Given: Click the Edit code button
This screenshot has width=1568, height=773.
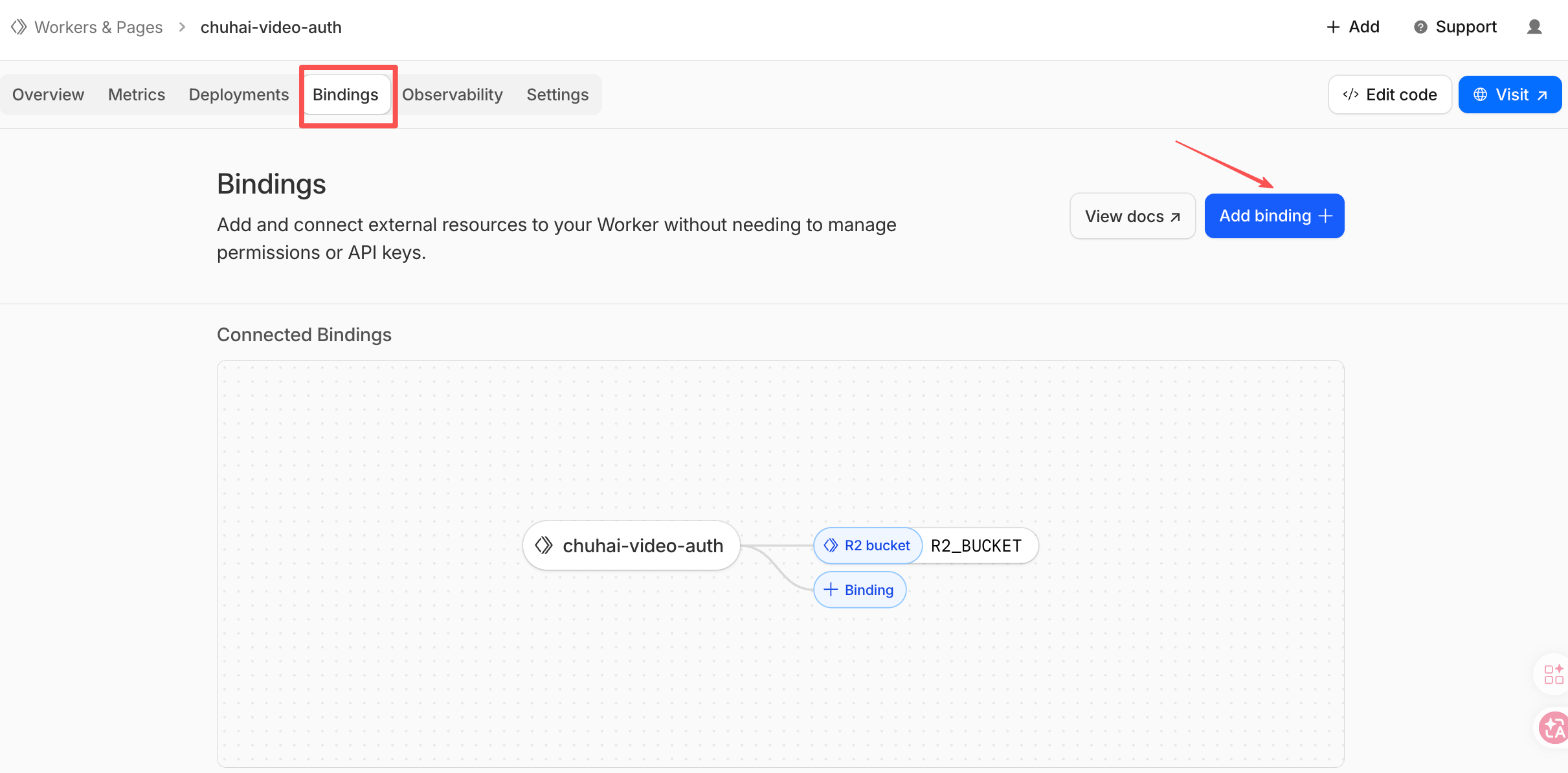Looking at the screenshot, I should pos(1390,95).
